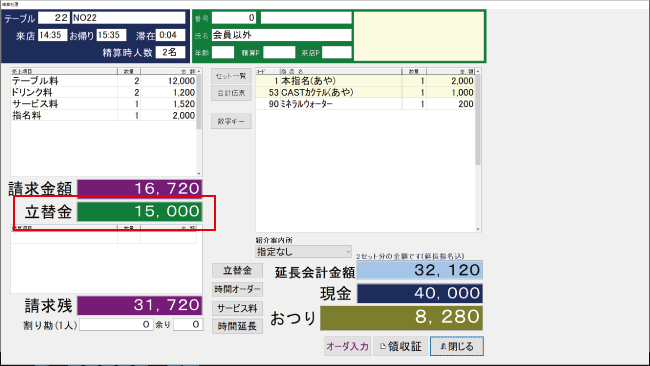Click the green 立替金 amount box
Viewport: 650px width, 366px height.
click(x=139, y=211)
